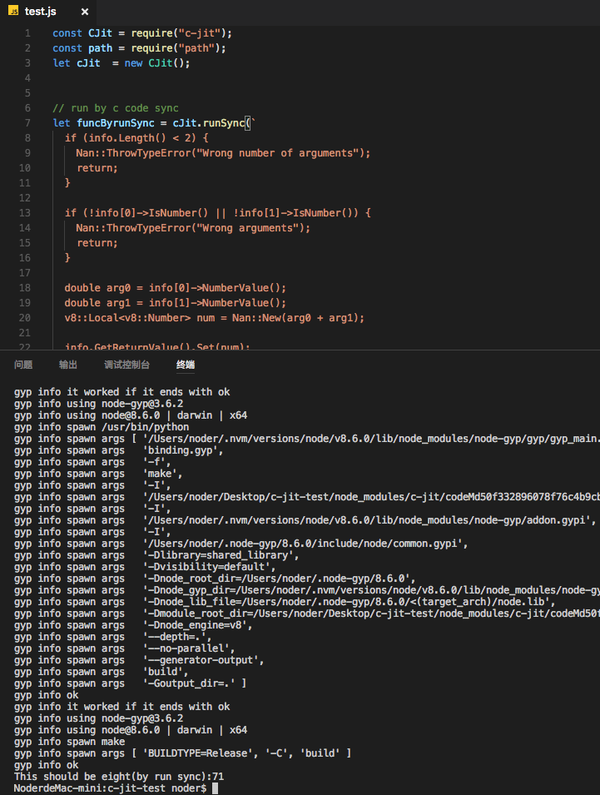The height and width of the screenshot is (795, 600).
Task: Close the test.js tab
Action: [x=85, y=12]
